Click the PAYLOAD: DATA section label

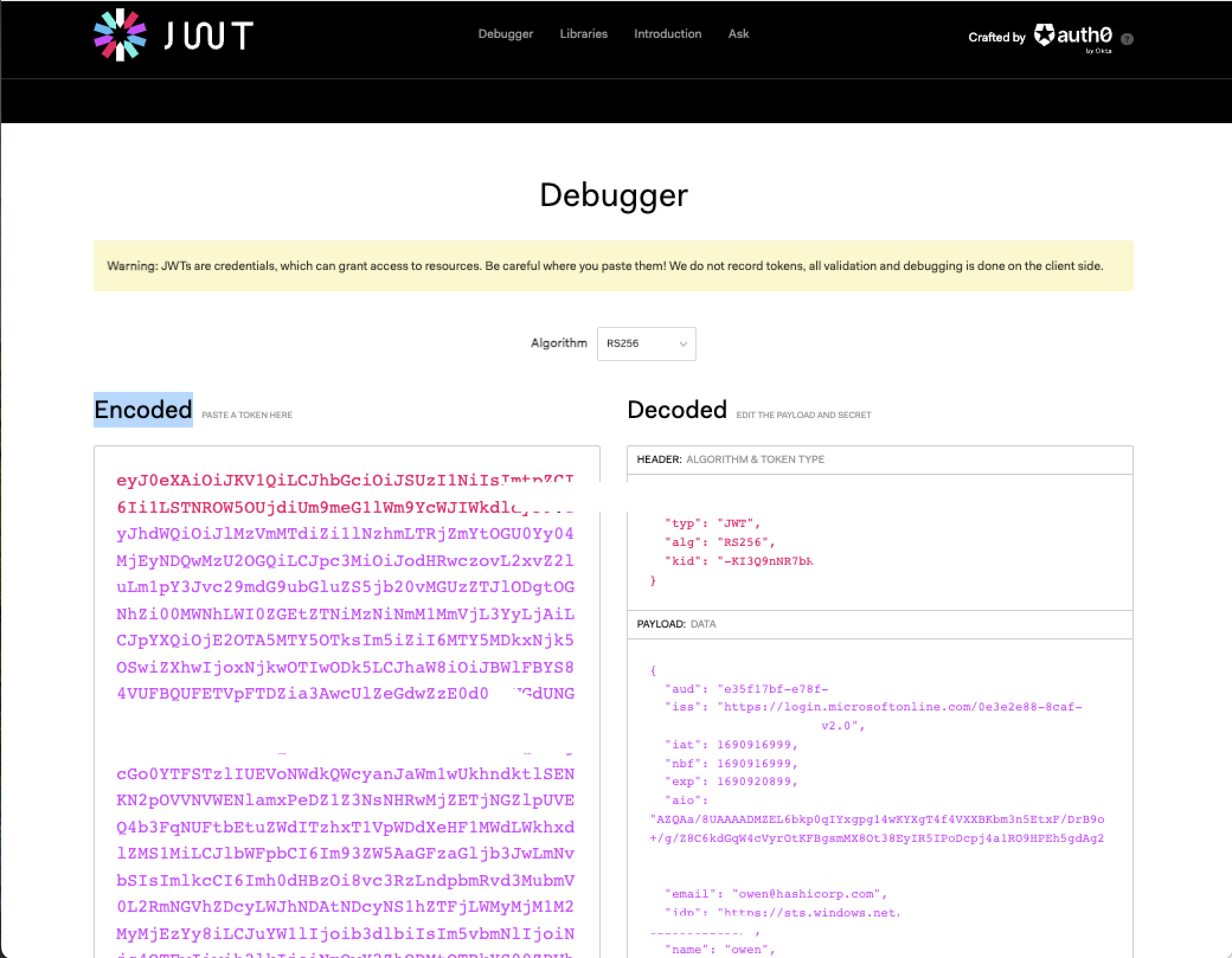click(x=676, y=624)
